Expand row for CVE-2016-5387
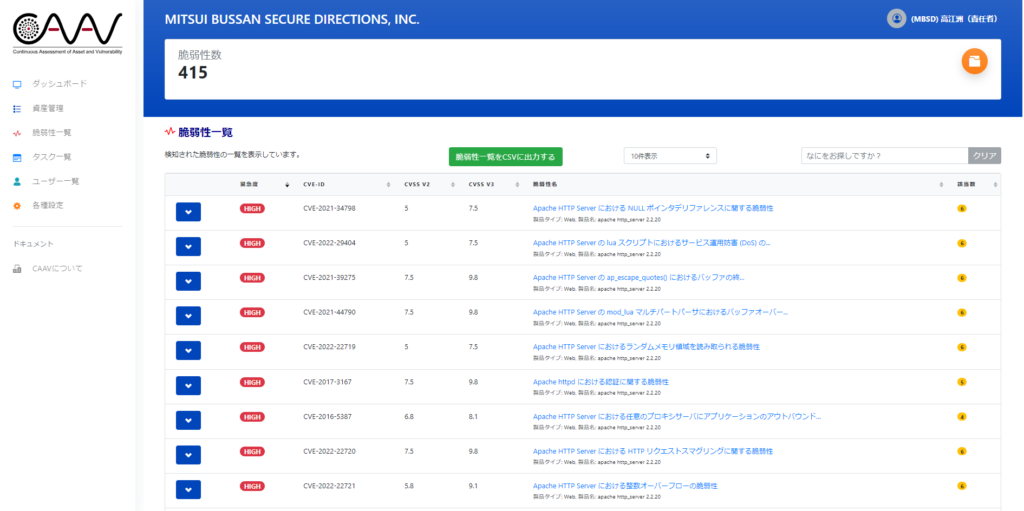 tap(188, 420)
